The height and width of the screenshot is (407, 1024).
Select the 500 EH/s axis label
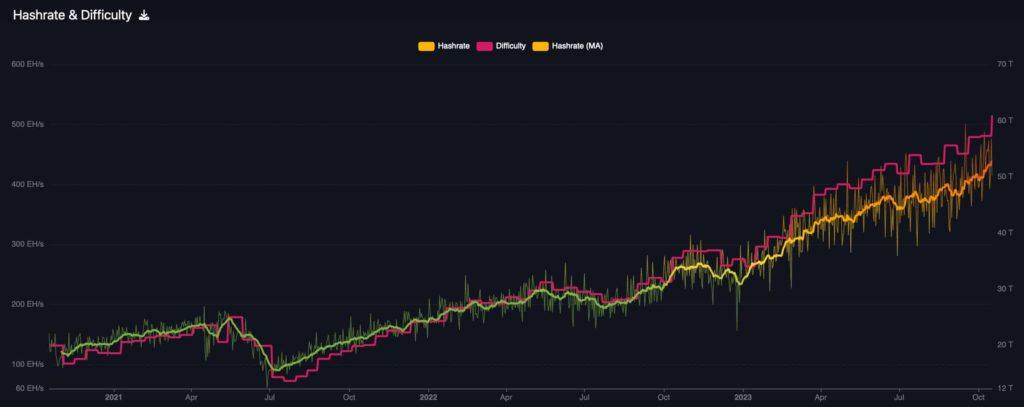pos(27,124)
